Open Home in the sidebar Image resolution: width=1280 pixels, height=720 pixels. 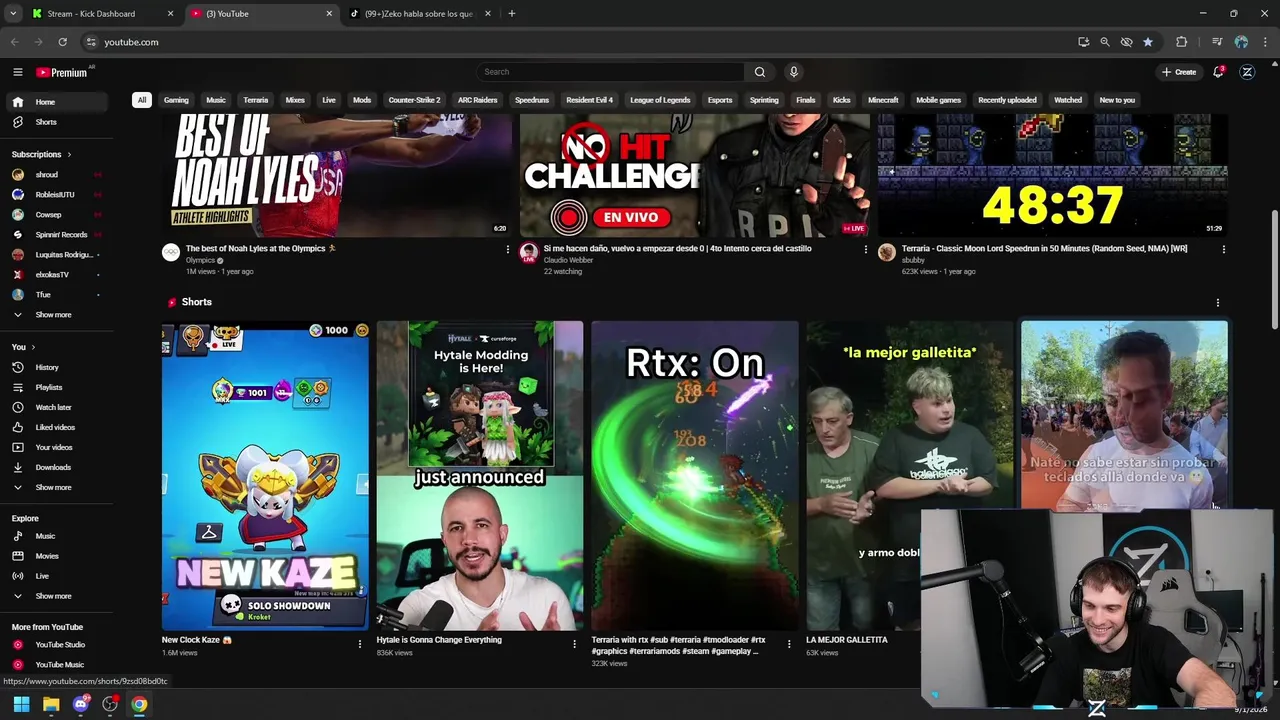click(x=55, y=102)
